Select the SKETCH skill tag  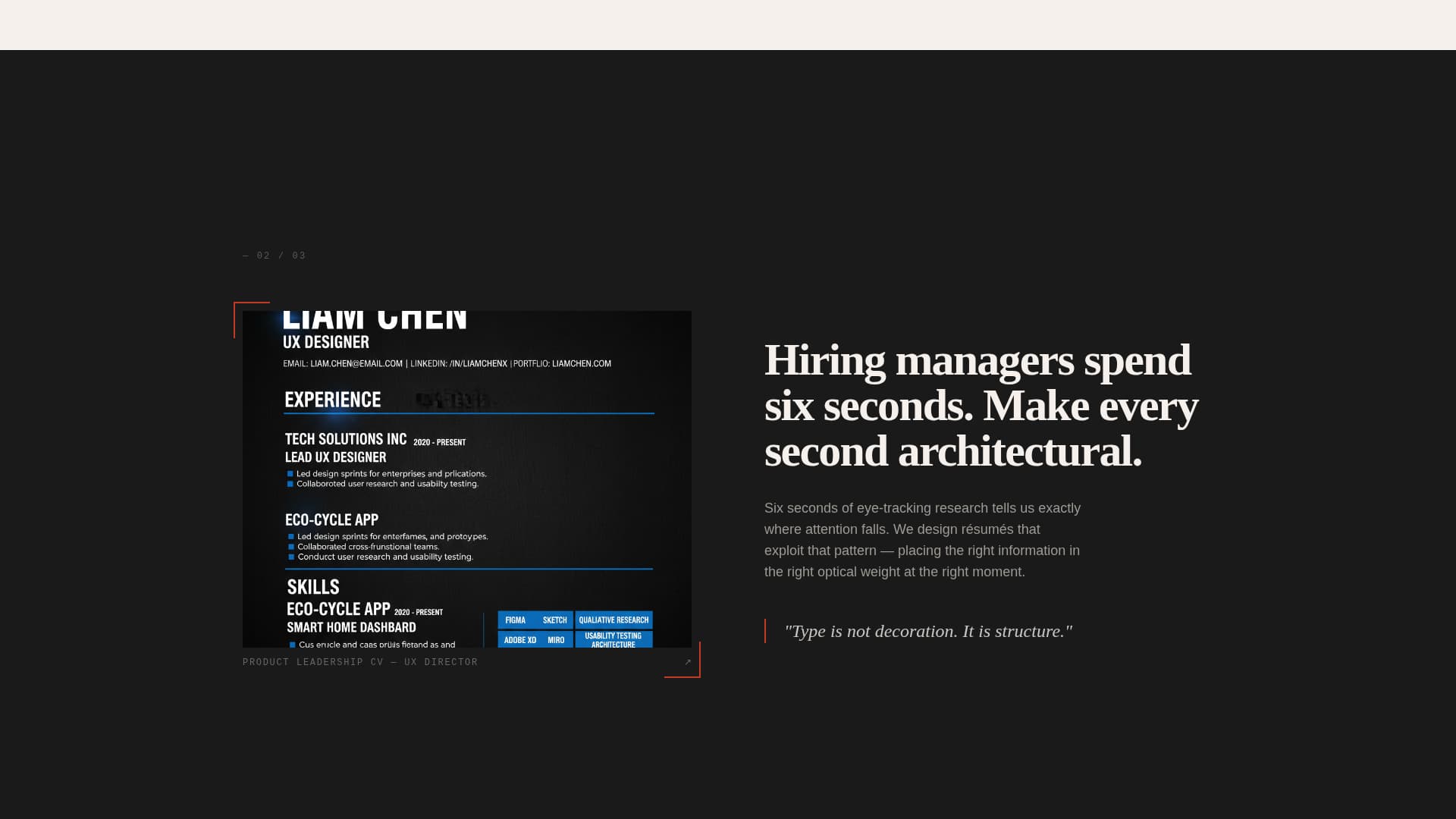pos(555,620)
